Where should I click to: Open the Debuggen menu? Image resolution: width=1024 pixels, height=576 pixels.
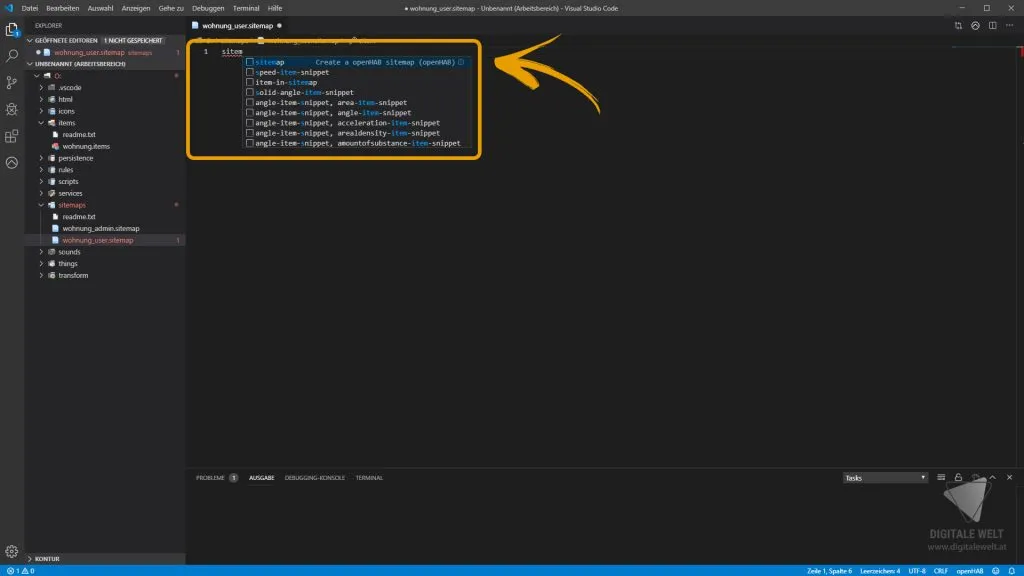coord(208,8)
